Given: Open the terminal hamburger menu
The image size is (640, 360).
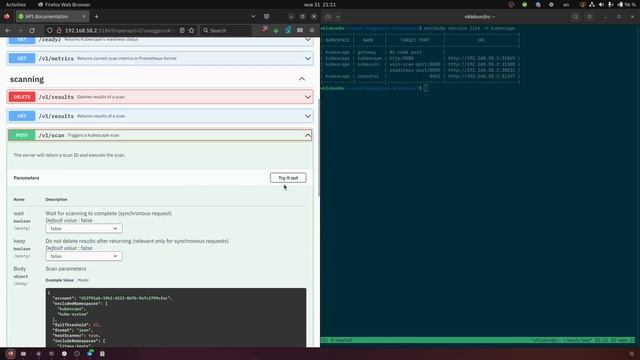Looking at the screenshot, I should coord(589,17).
